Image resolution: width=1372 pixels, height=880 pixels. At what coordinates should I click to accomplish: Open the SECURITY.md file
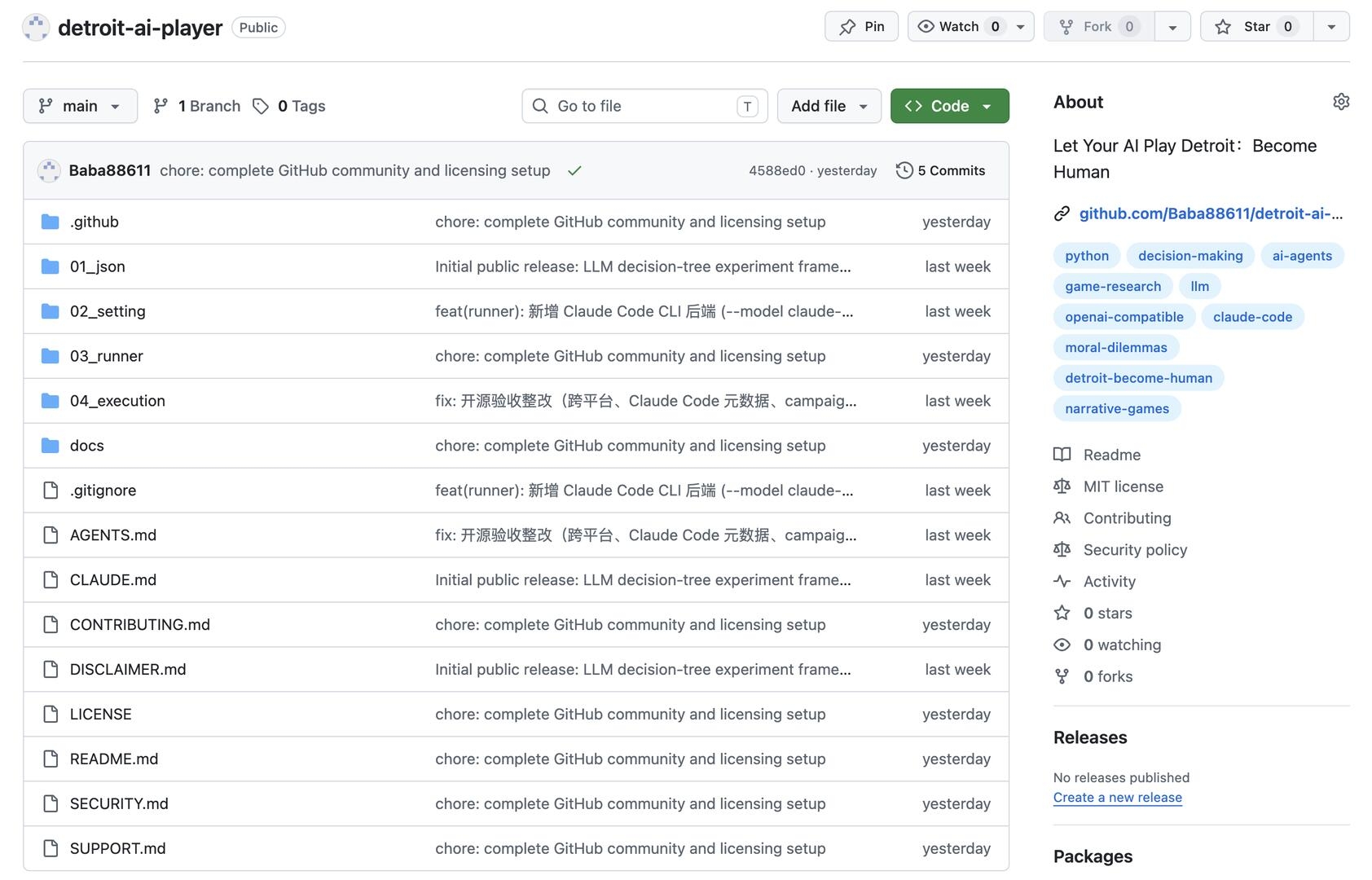119,804
